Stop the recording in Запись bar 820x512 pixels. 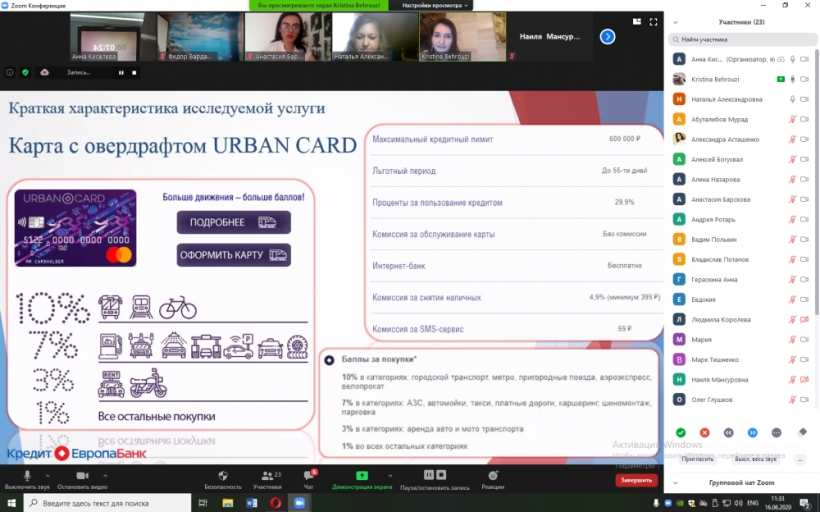pyautogui.click(x=134, y=73)
